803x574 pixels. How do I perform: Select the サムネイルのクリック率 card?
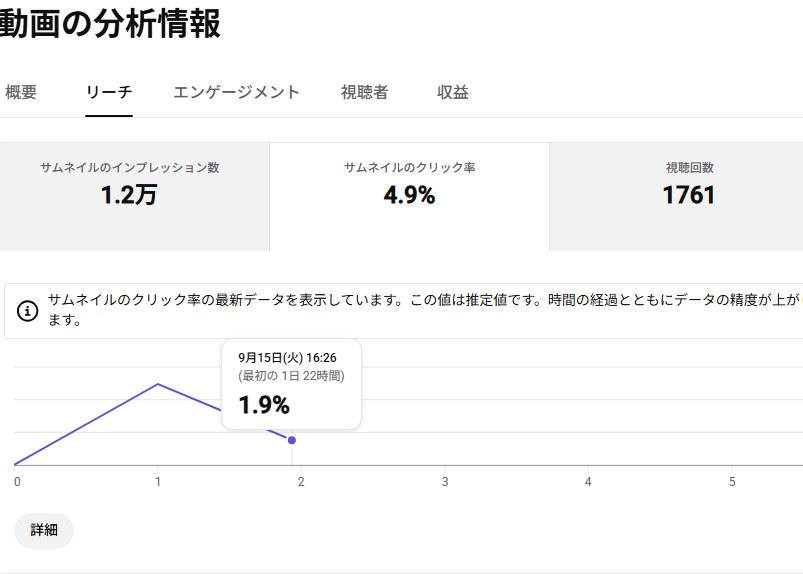pyautogui.click(x=409, y=197)
